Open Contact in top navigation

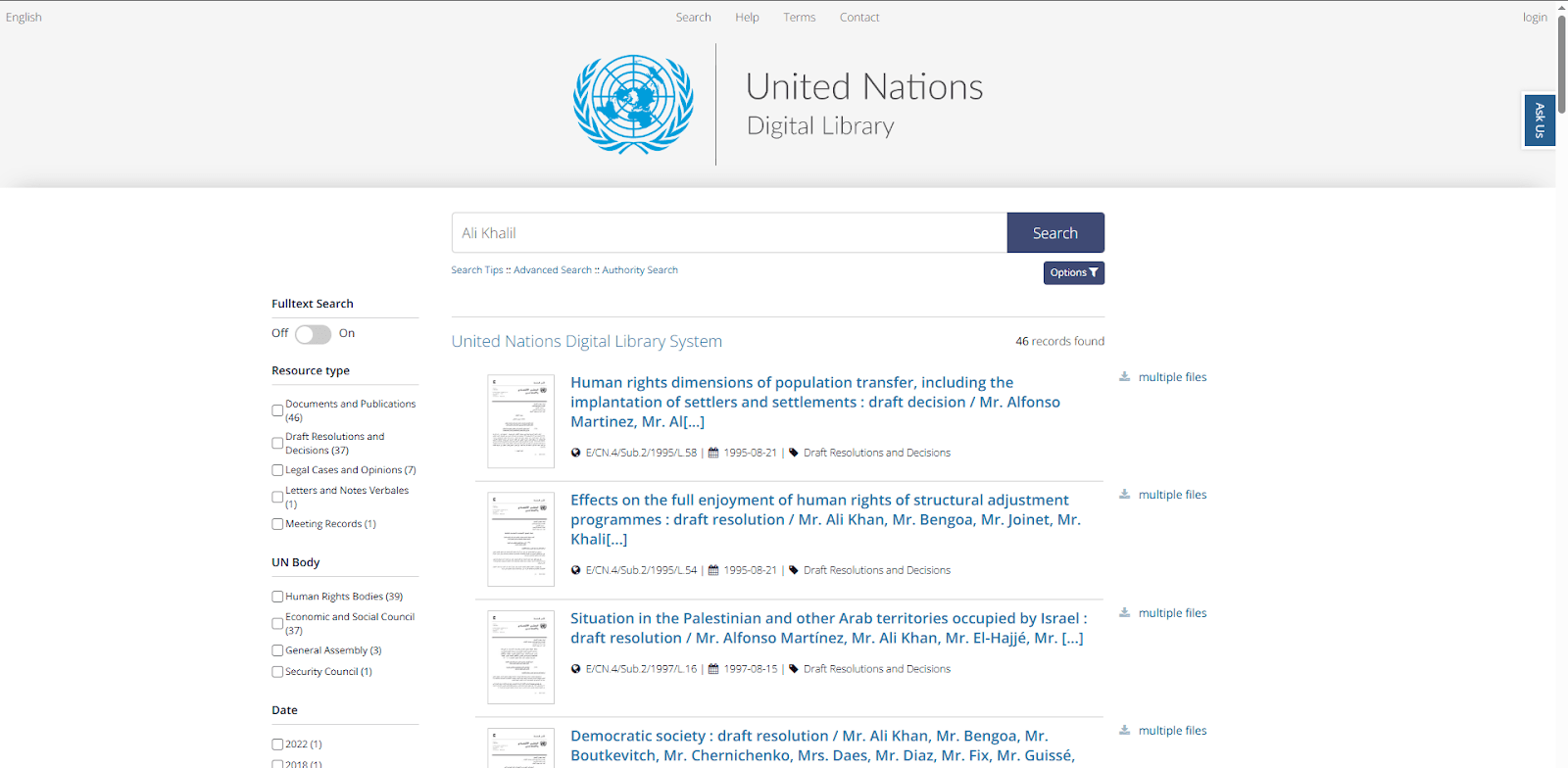pyautogui.click(x=859, y=17)
